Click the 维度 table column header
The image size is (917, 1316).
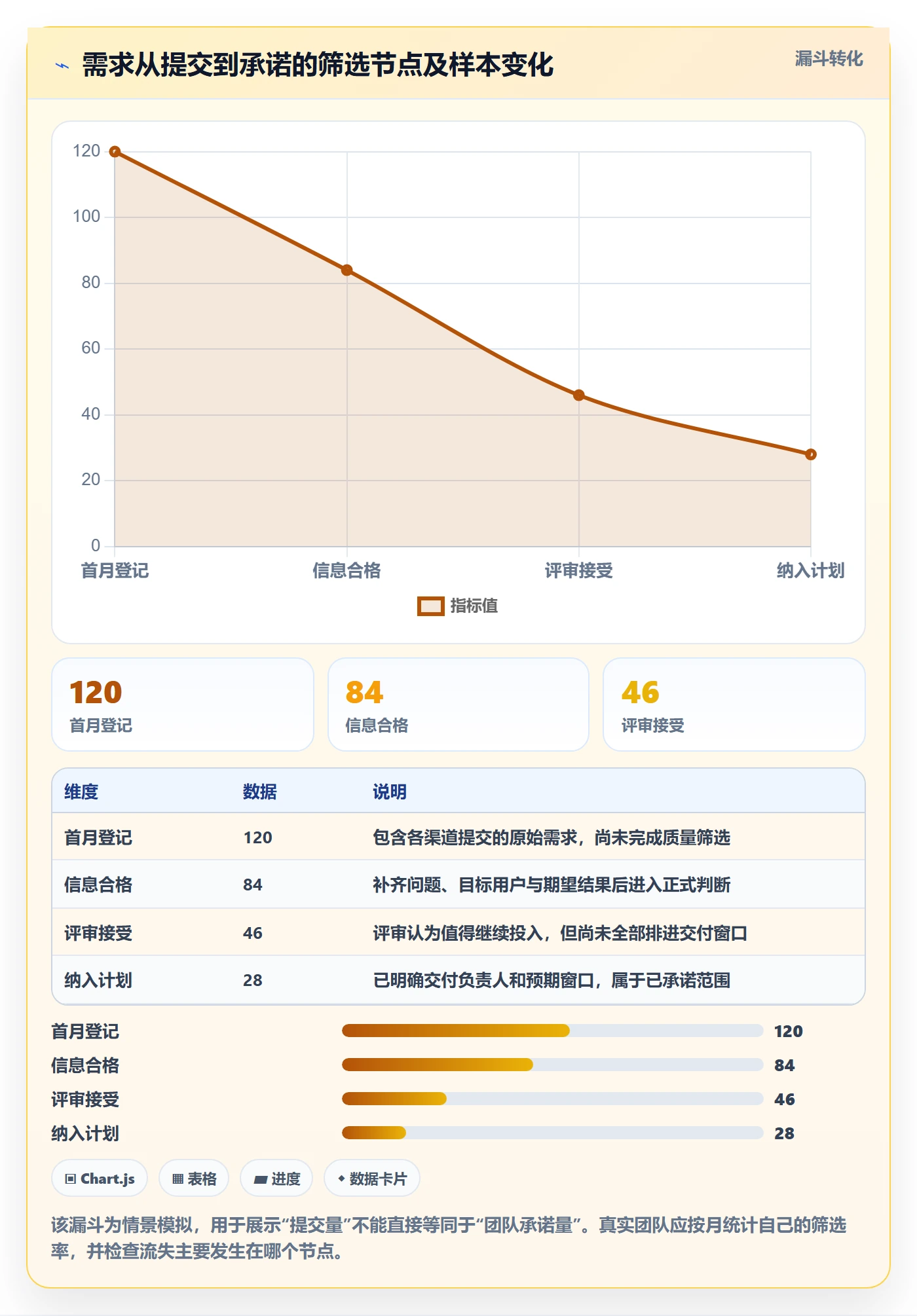[81, 792]
